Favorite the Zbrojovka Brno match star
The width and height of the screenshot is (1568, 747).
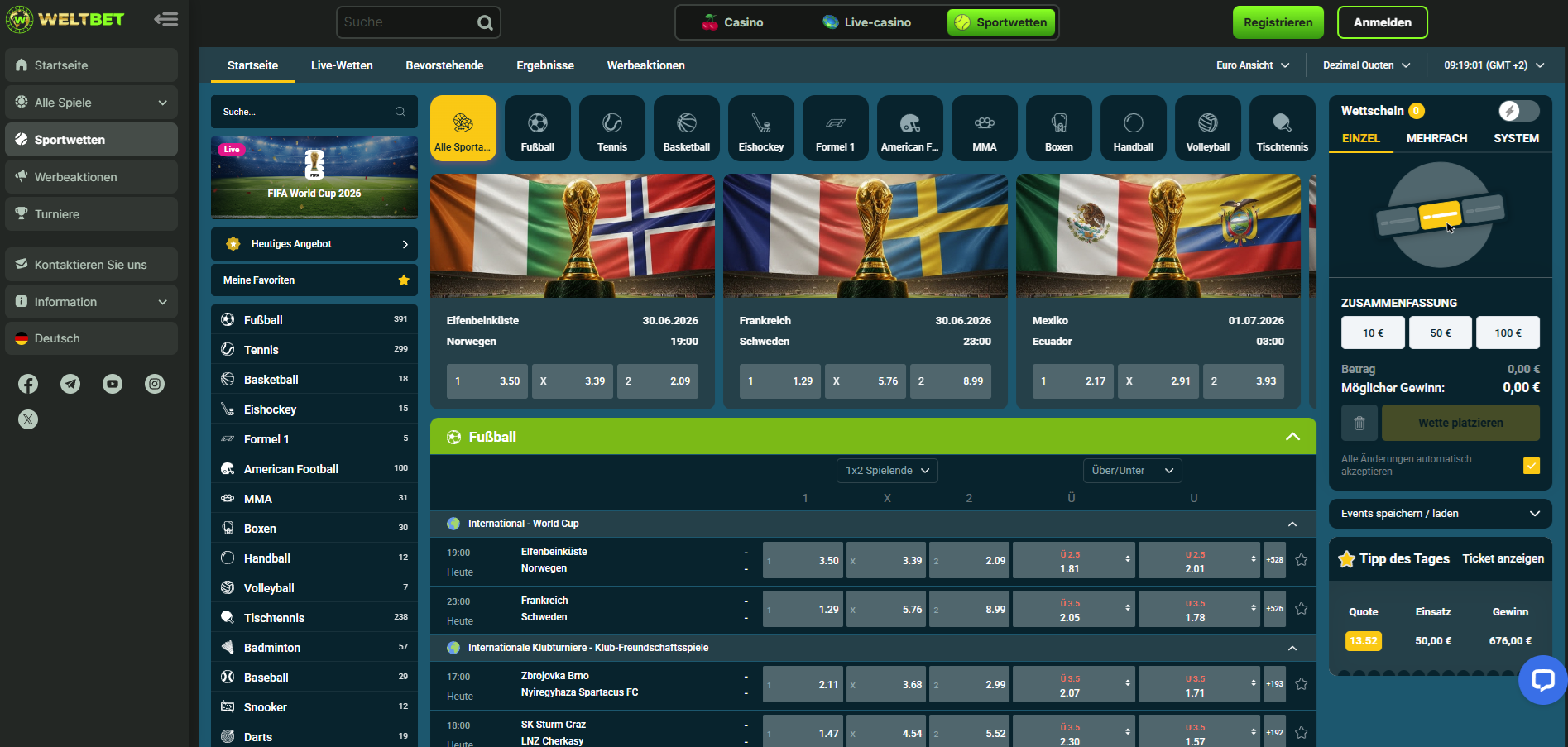pyautogui.click(x=1302, y=684)
